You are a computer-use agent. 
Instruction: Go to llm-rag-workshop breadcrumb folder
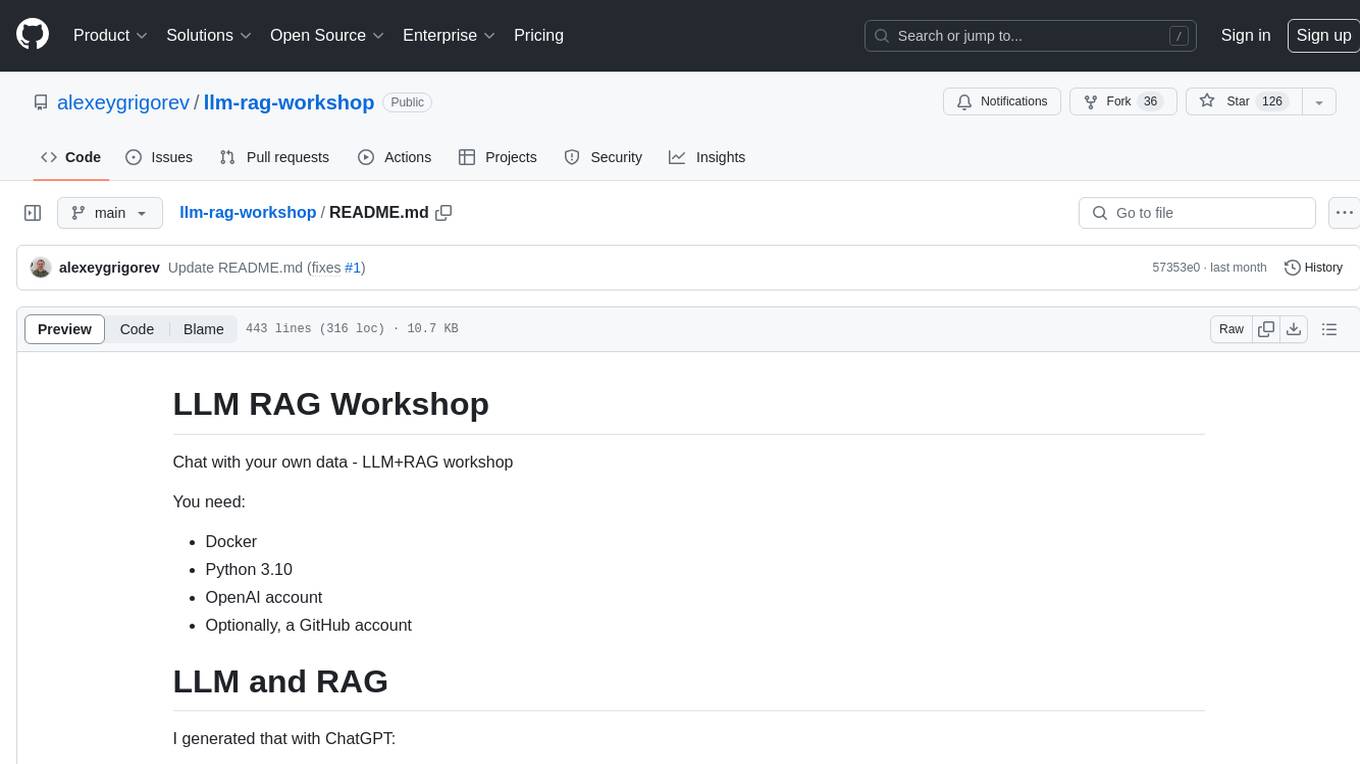tap(247, 212)
